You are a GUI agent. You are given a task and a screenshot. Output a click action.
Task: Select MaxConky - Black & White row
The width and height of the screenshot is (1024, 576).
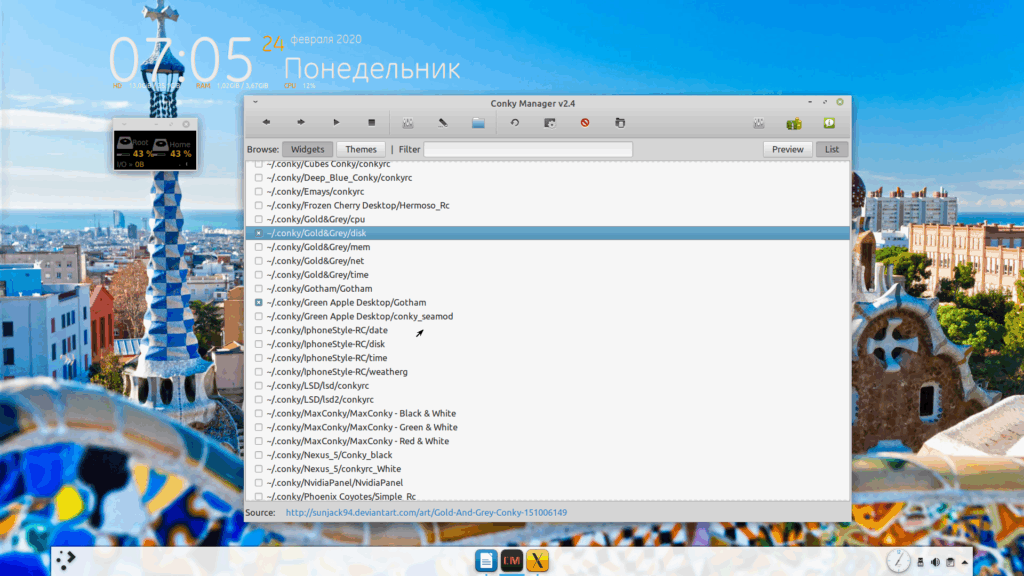tap(547, 413)
